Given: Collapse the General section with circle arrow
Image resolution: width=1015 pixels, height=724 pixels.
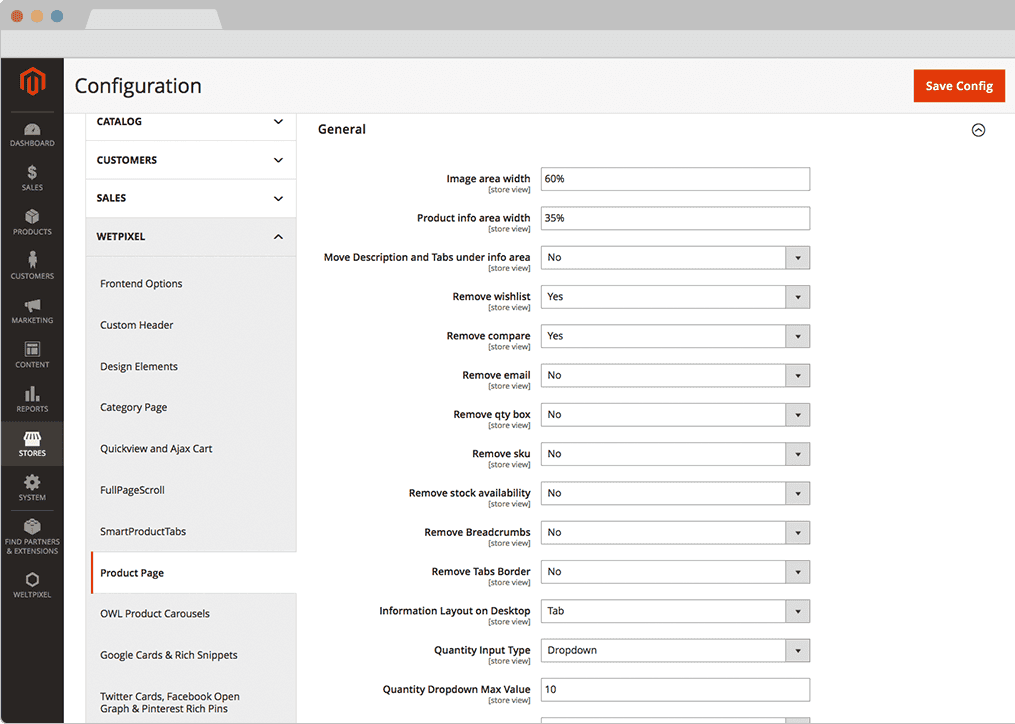Looking at the screenshot, I should [978, 130].
